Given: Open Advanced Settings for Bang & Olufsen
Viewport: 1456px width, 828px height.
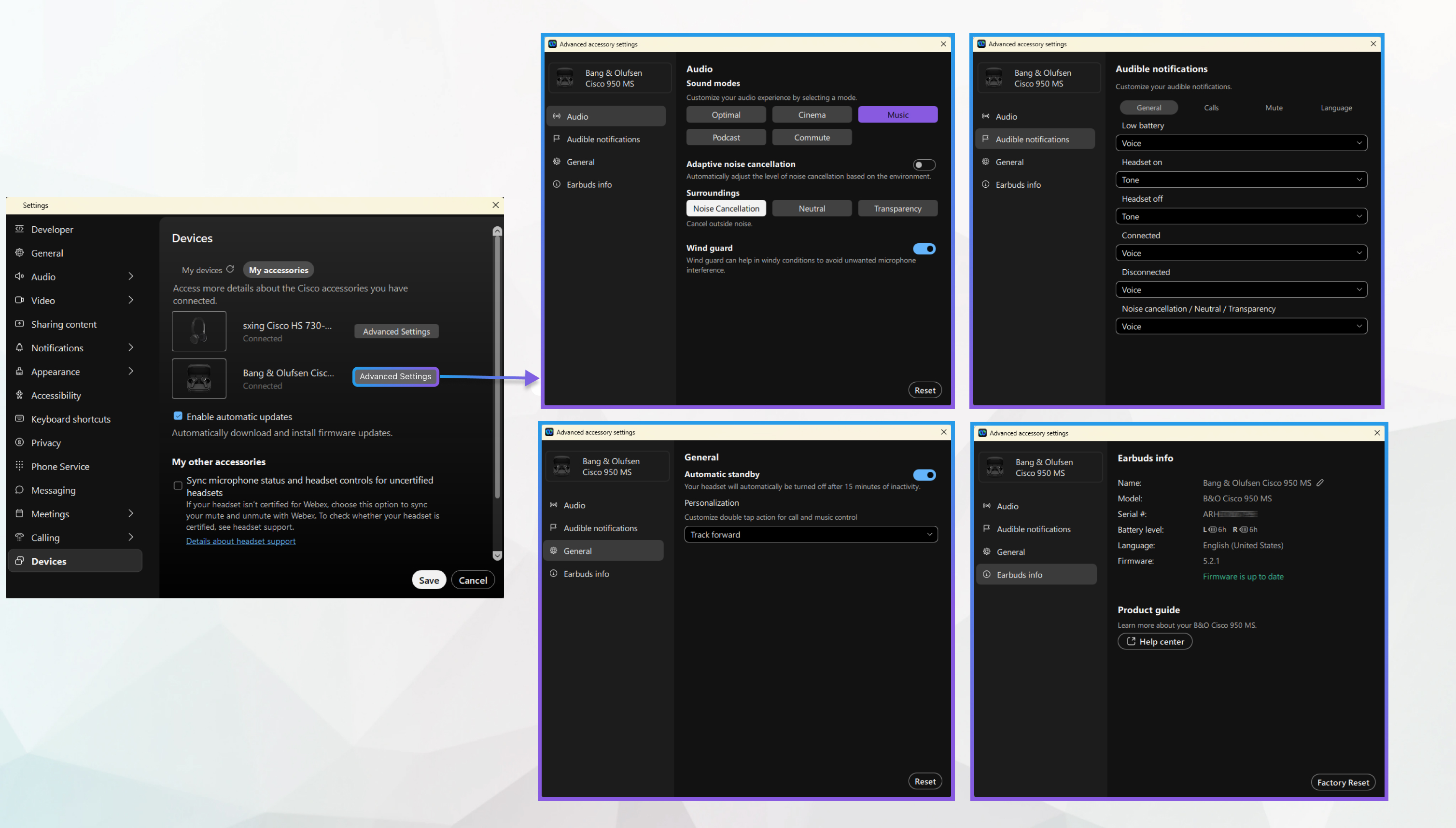Looking at the screenshot, I should [395, 376].
